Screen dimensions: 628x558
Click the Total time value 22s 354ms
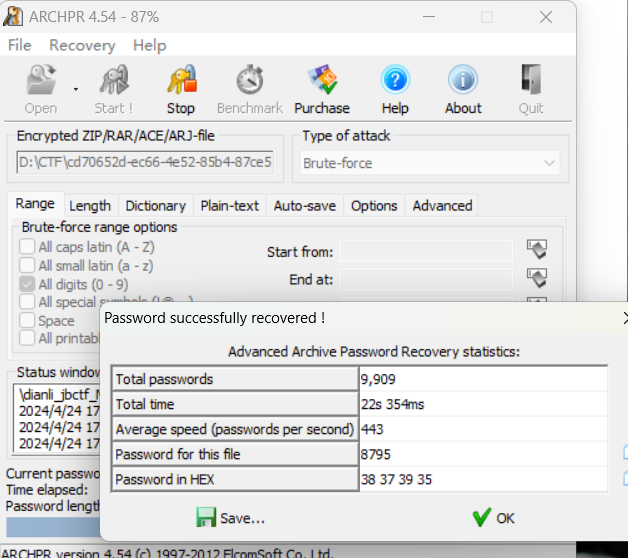point(392,404)
